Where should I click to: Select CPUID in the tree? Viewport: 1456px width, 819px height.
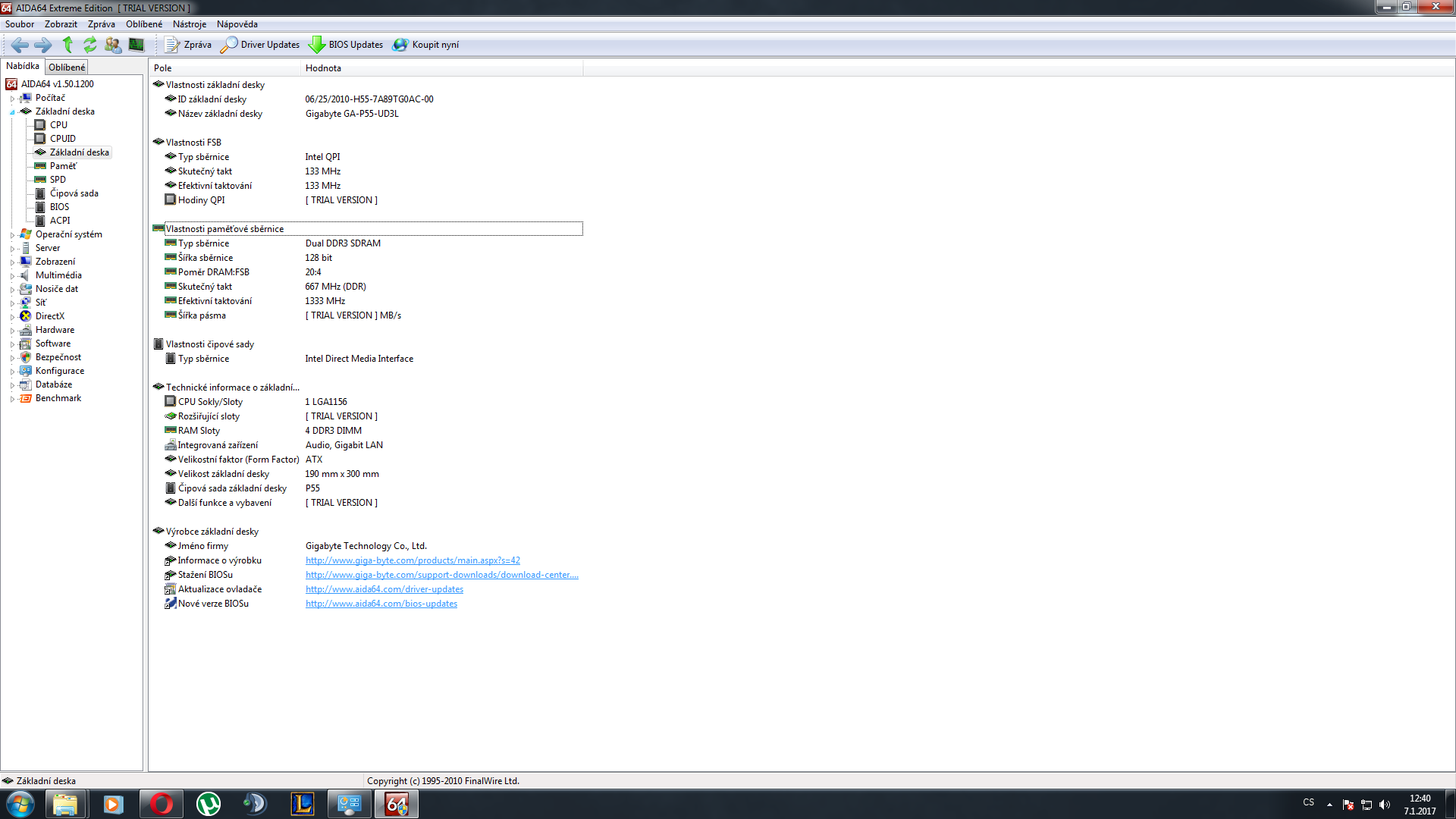click(x=63, y=139)
